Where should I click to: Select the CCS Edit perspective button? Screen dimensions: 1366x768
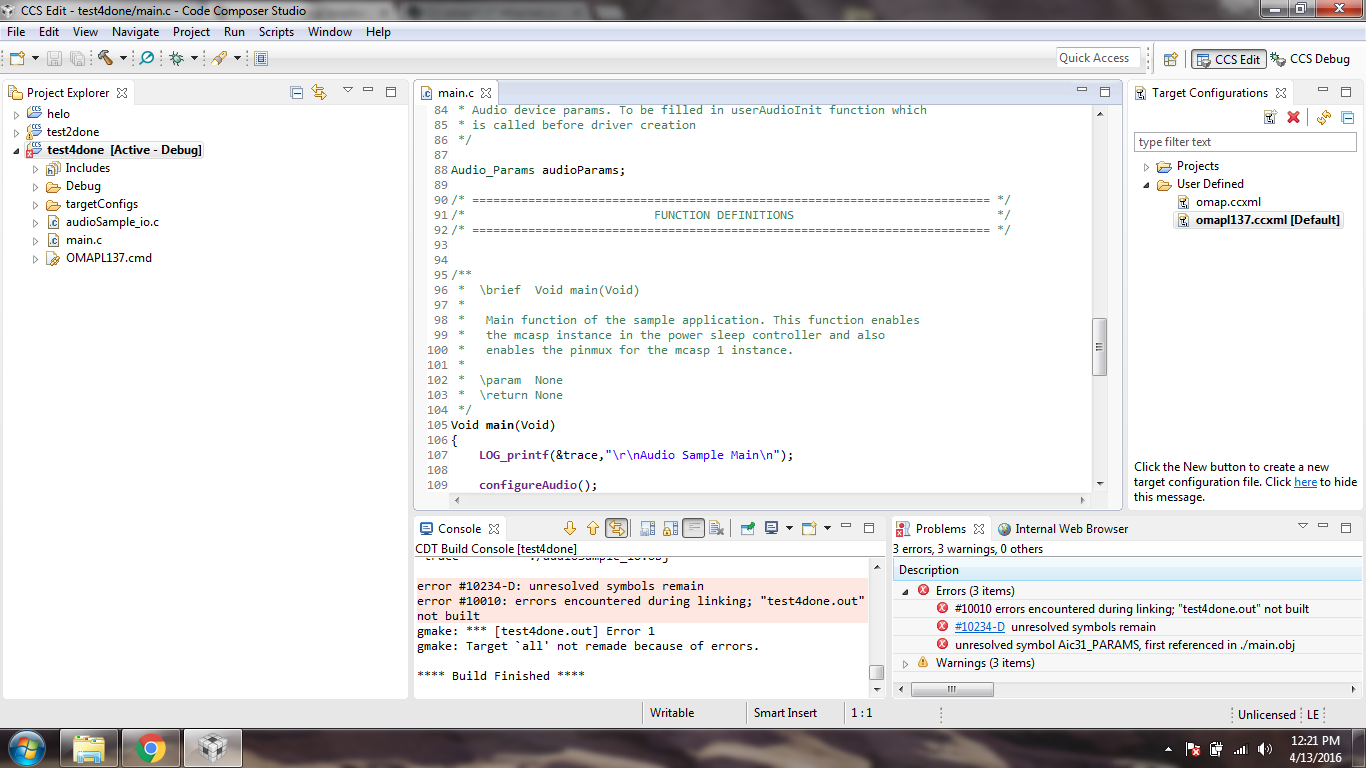coord(1228,59)
